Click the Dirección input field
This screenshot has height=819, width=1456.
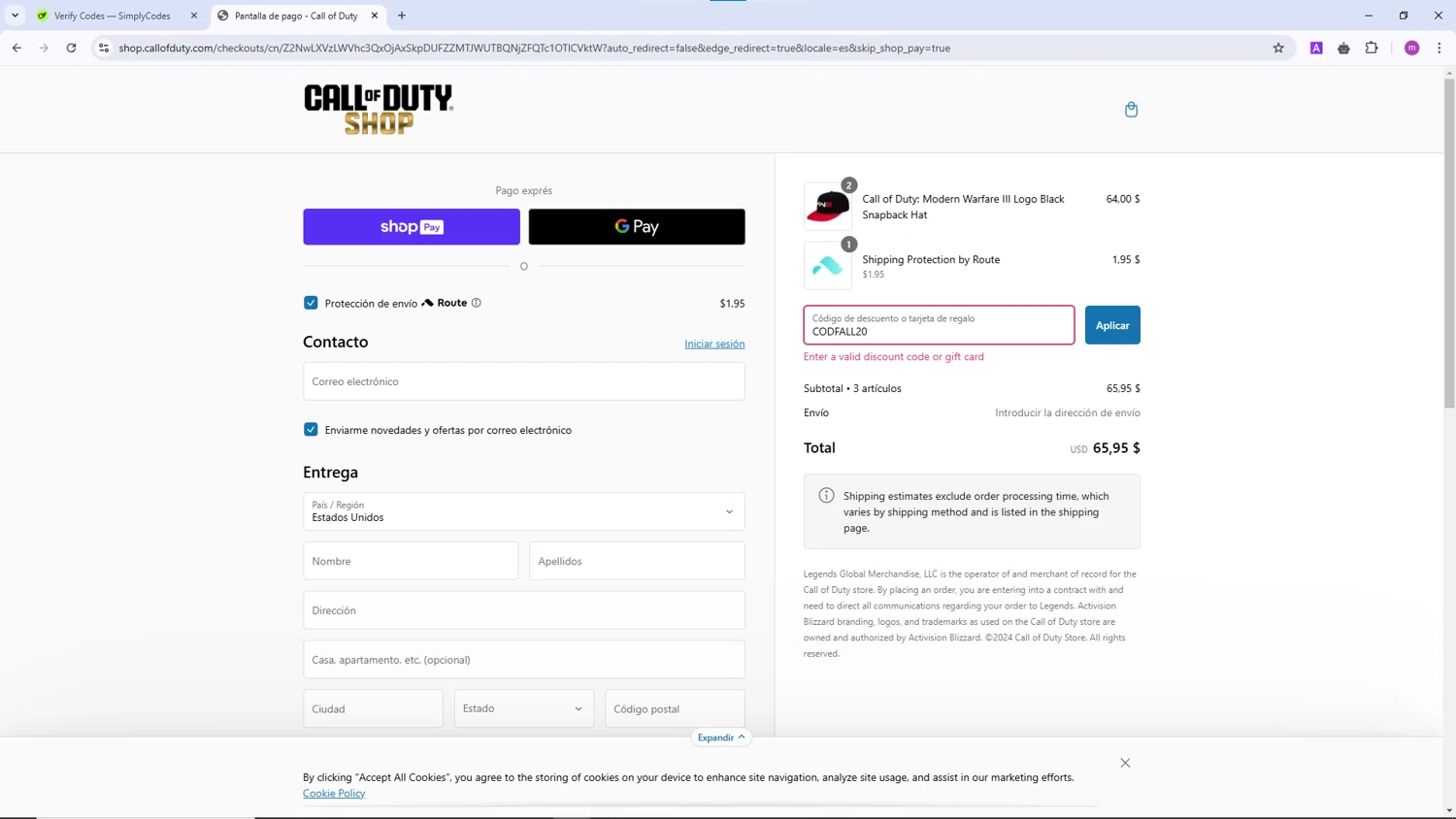(524, 610)
